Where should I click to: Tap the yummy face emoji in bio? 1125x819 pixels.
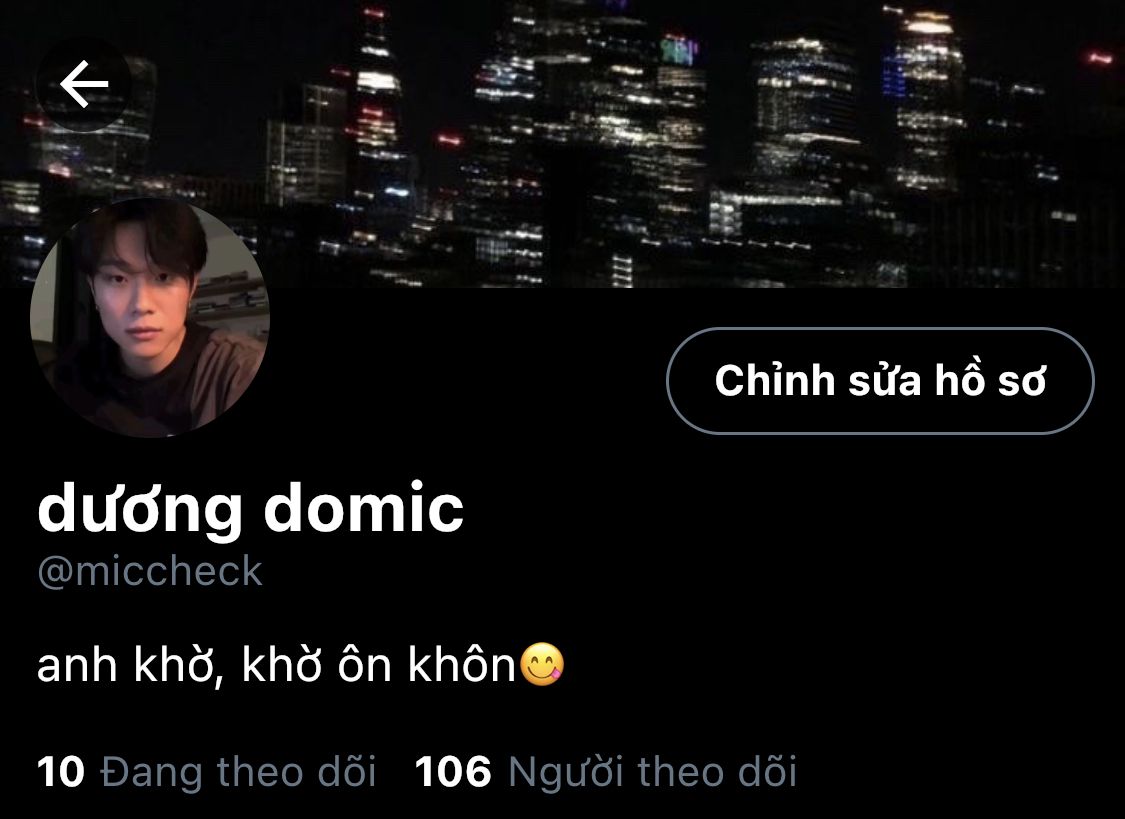click(x=542, y=665)
